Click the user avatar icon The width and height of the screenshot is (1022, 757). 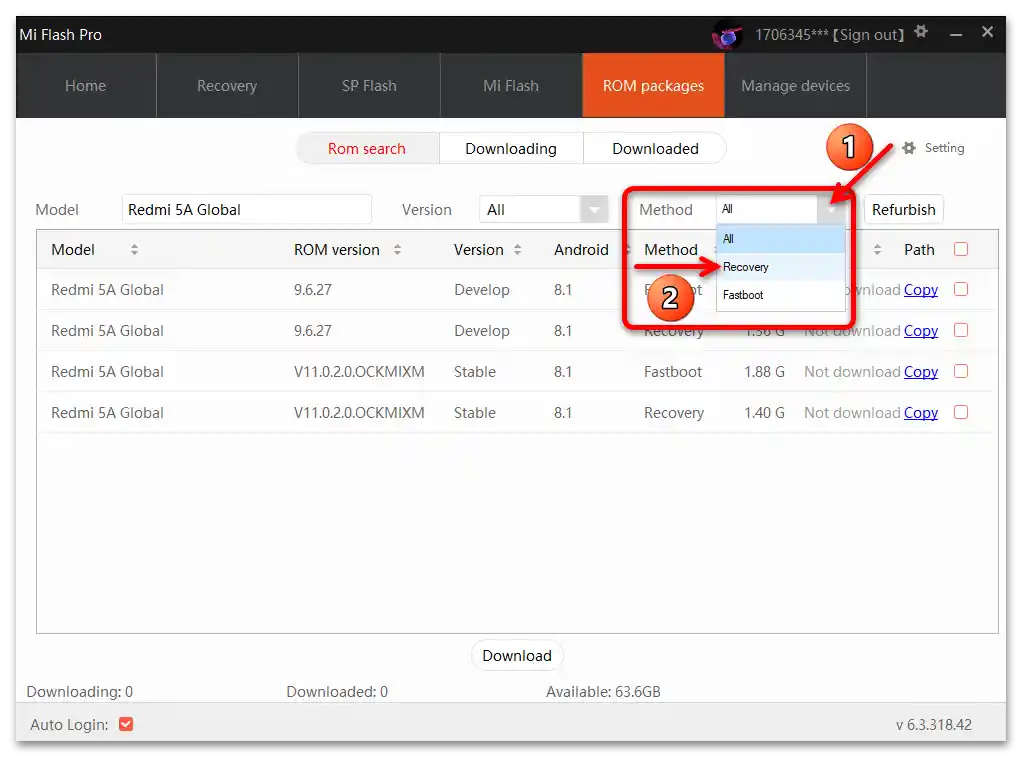[727, 35]
